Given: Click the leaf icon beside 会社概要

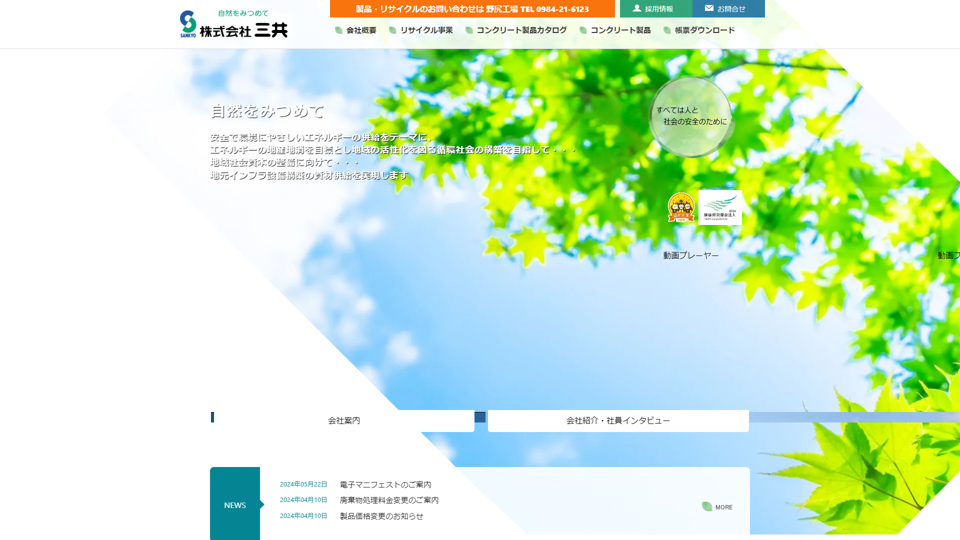Looking at the screenshot, I should pos(339,31).
